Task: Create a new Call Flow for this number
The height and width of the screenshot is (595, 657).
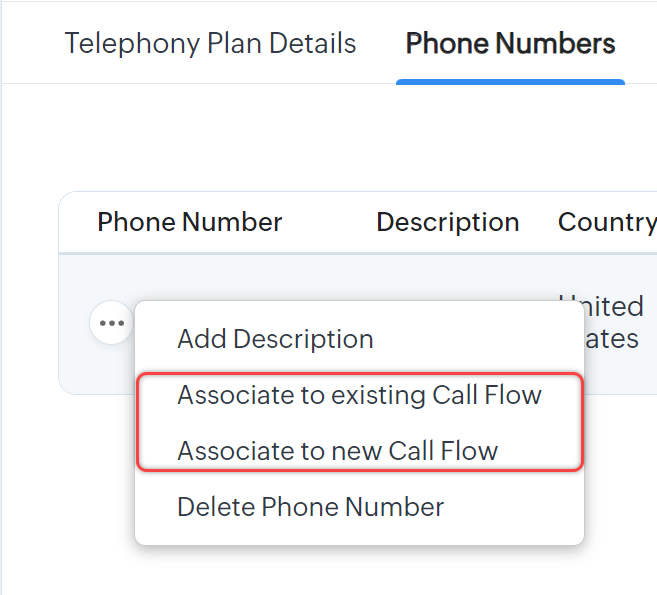Action: click(337, 451)
